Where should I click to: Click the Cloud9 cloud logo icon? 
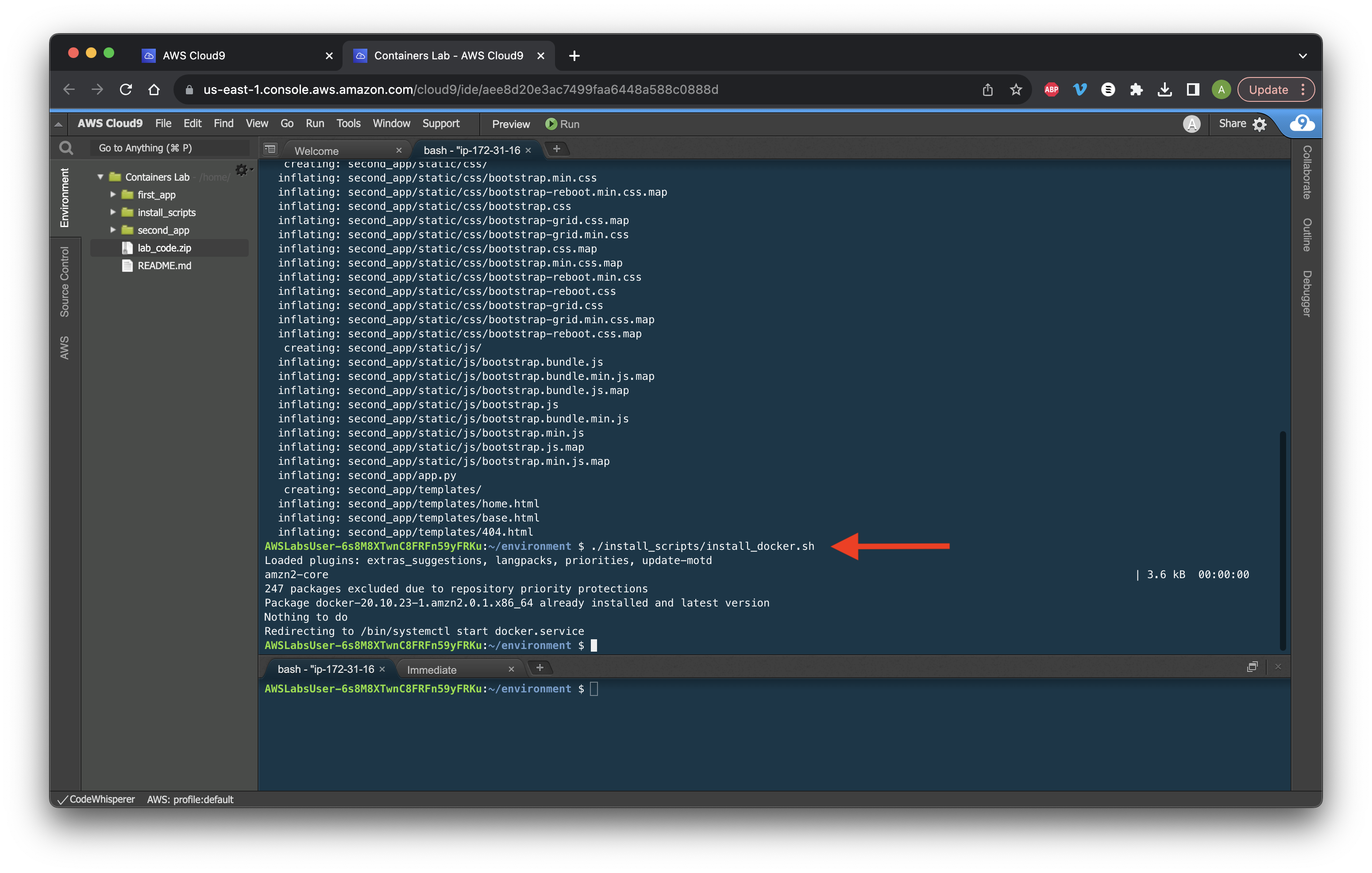pyautogui.click(x=1302, y=123)
